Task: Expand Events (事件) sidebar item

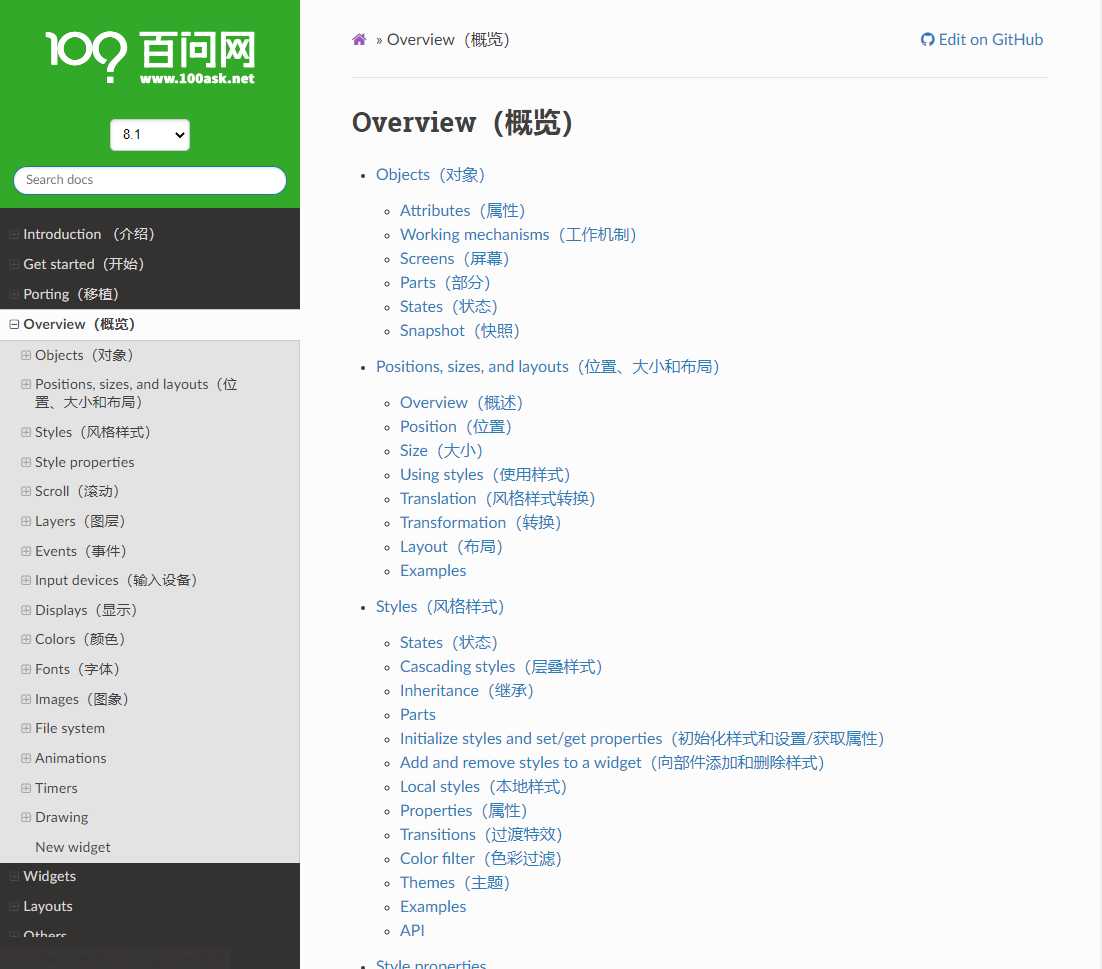Action: tap(26, 551)
